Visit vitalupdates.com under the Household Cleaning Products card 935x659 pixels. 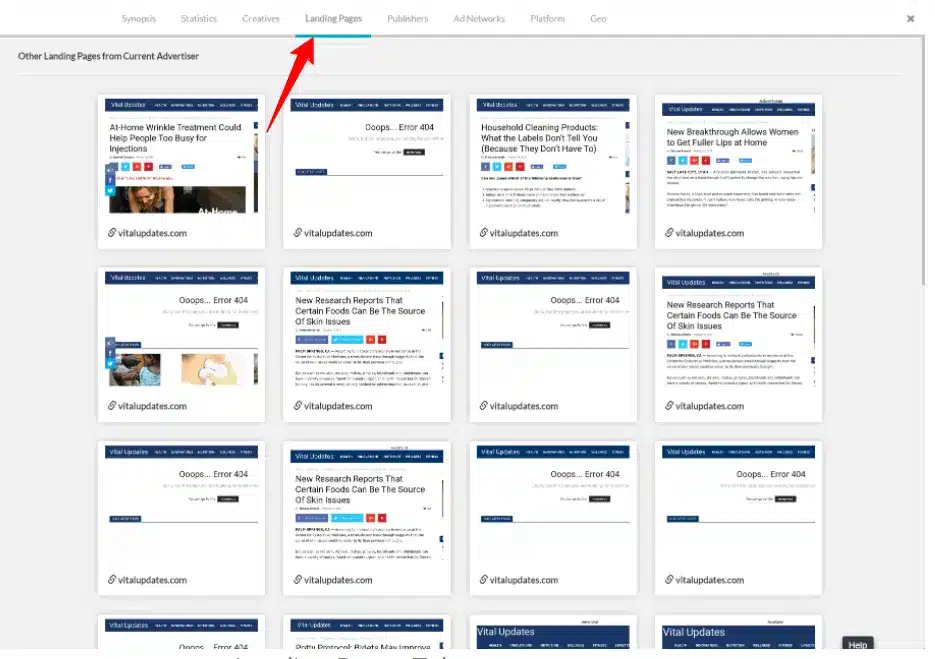pos(524,233)
